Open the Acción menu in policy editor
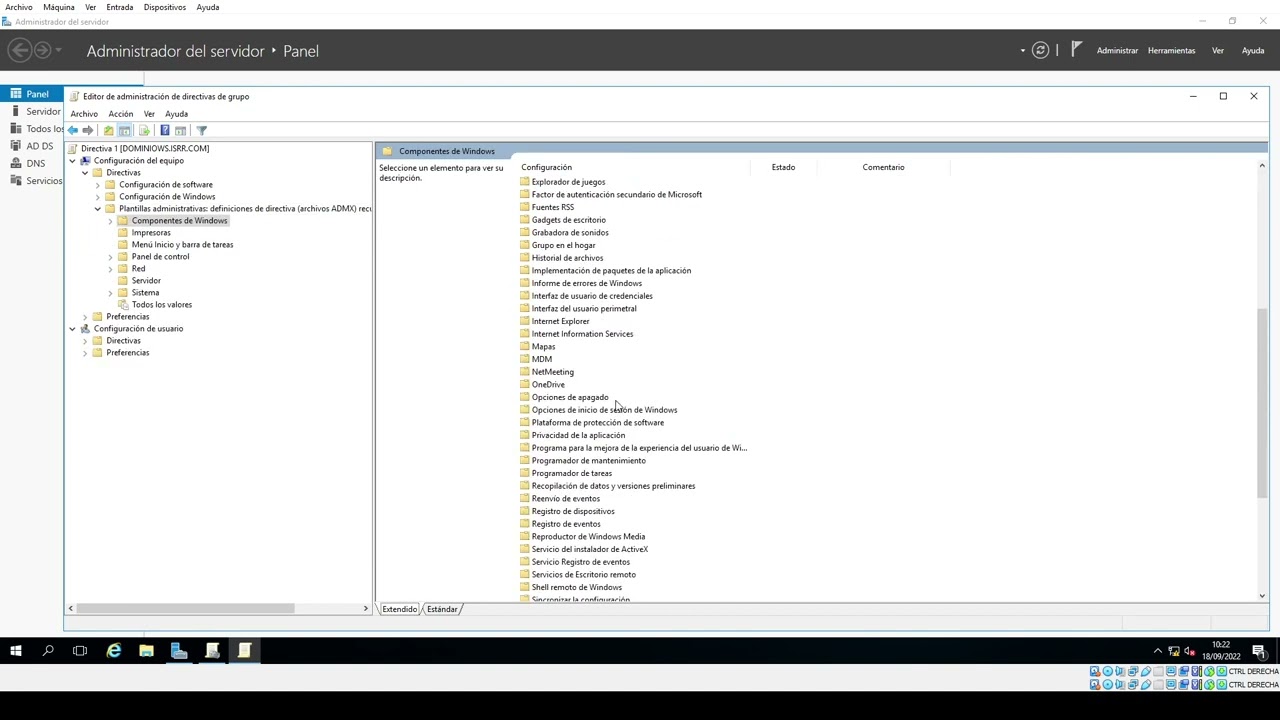 [x=120, y=114]
